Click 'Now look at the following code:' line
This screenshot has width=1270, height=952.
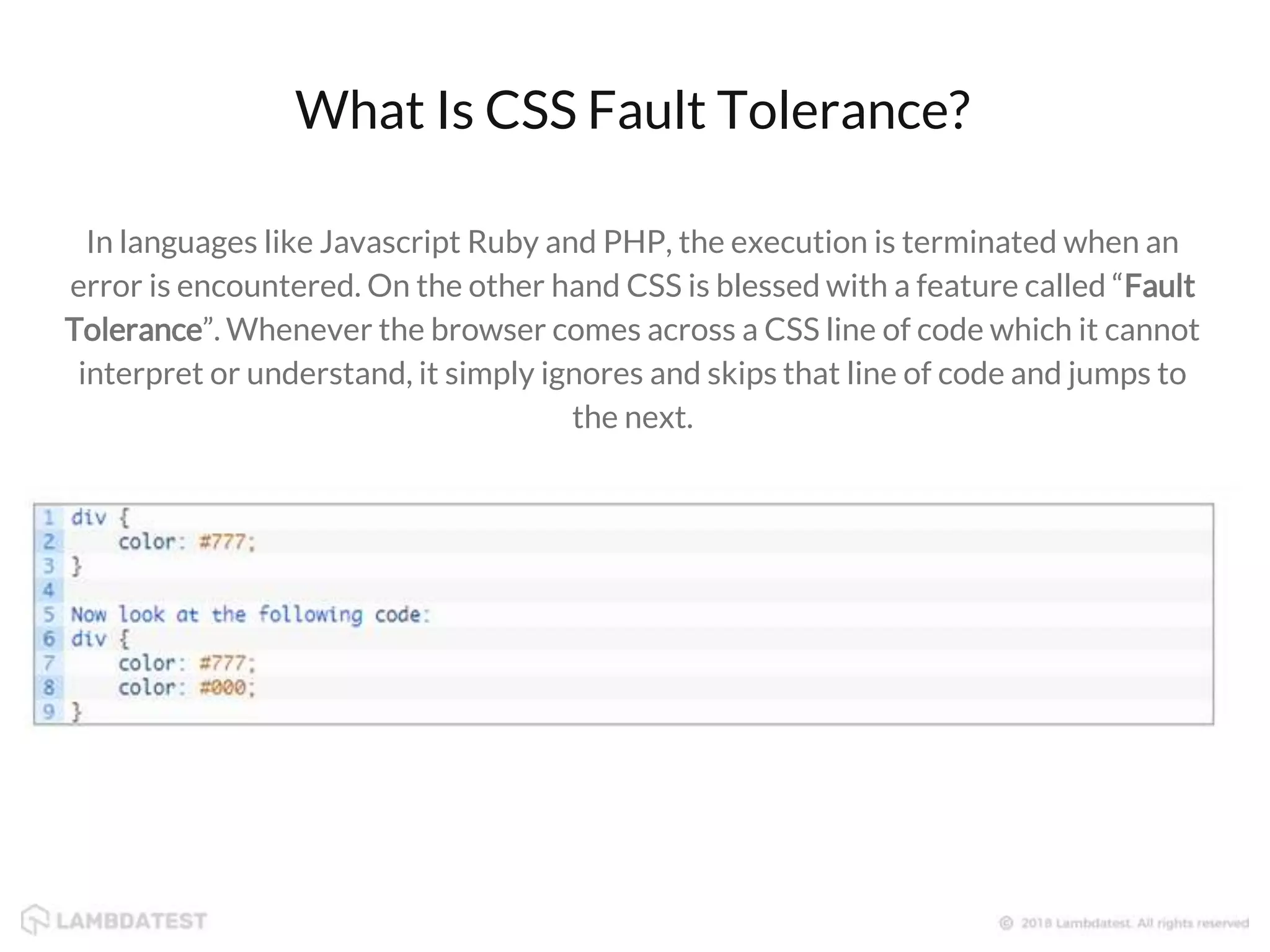tap(250, 615)
